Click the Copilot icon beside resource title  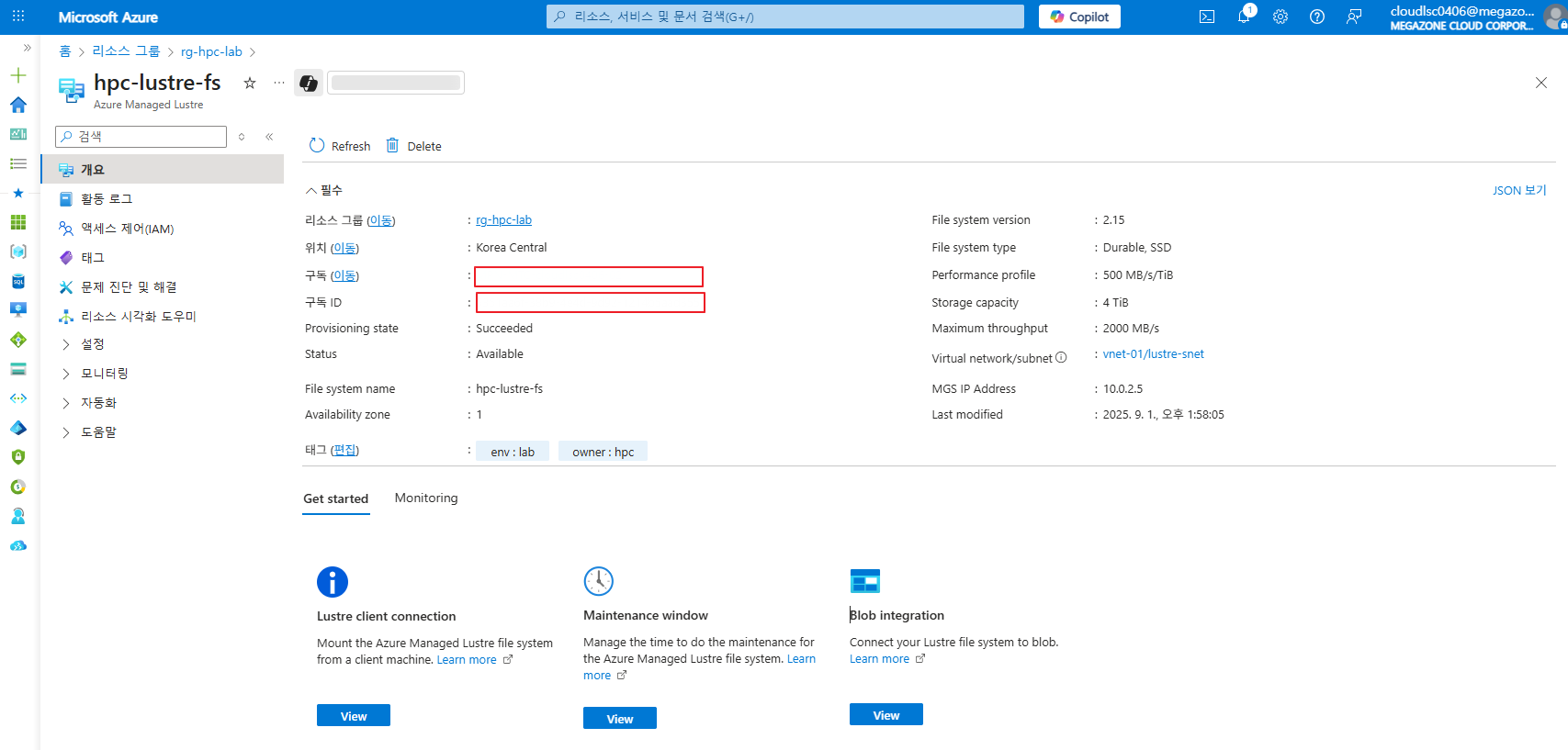[309, 83]
